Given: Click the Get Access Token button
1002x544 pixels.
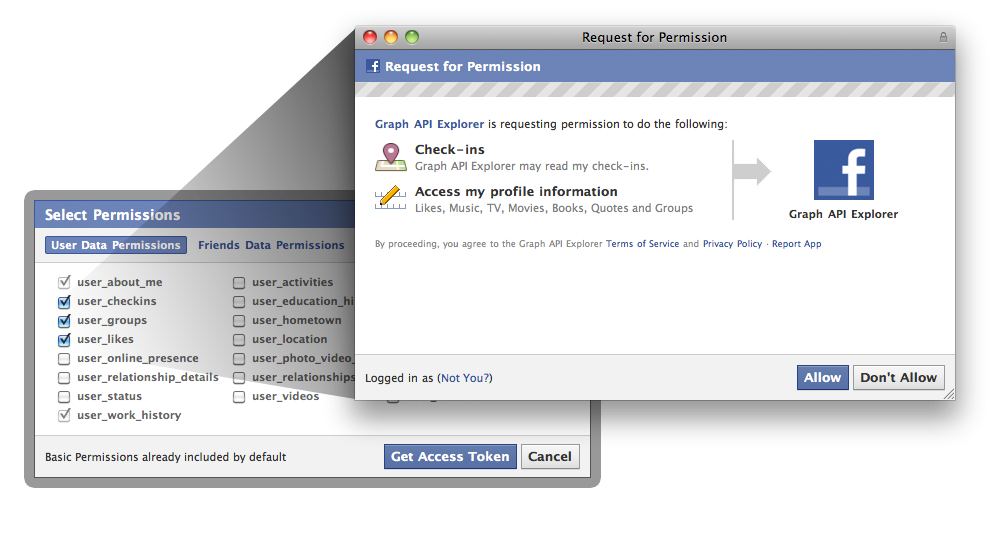Looking at the screenshot, I should pyautogui.click(x=450, y=456).
